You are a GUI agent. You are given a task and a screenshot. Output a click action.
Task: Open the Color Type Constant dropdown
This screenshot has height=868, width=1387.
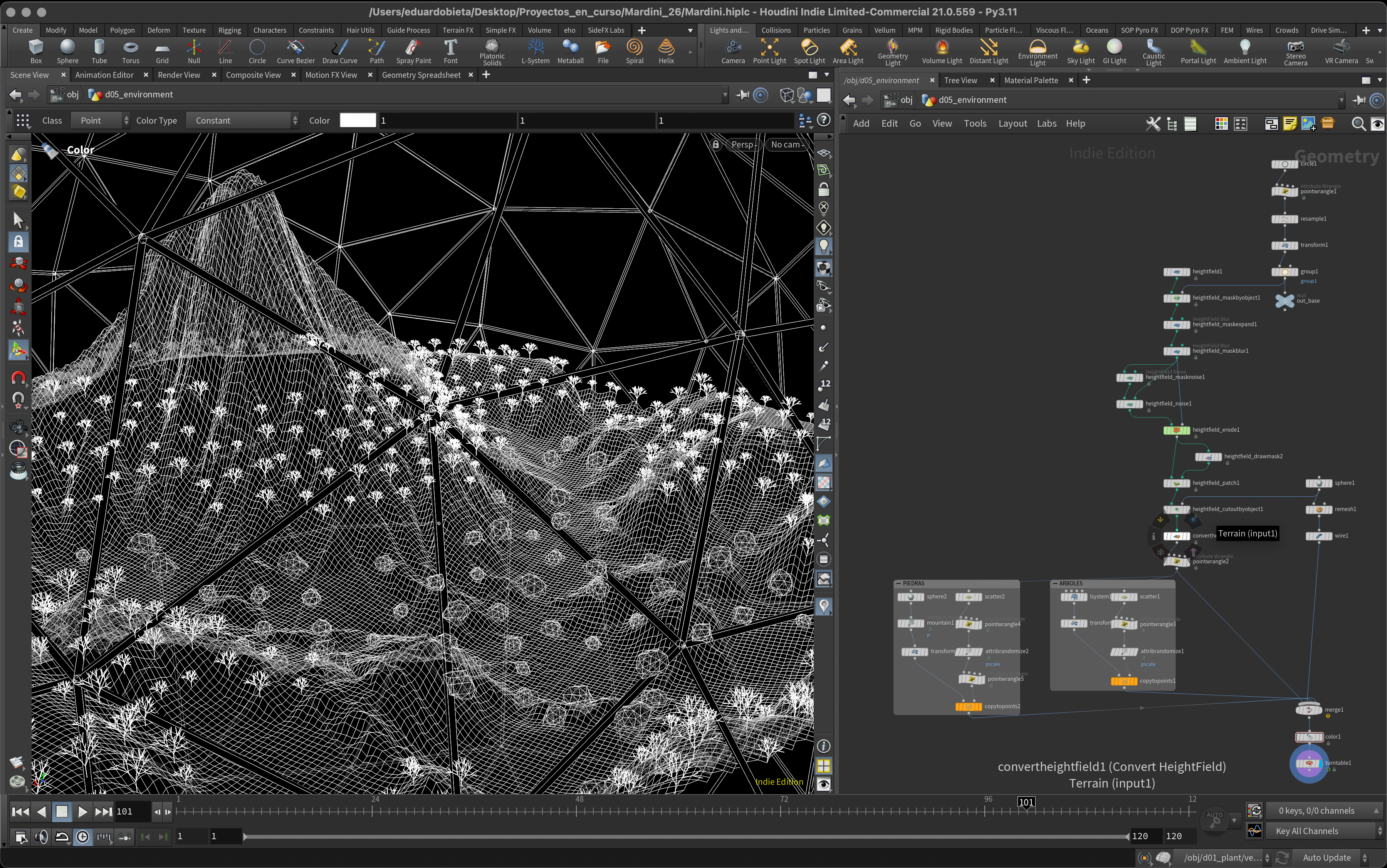click(243, 121)
